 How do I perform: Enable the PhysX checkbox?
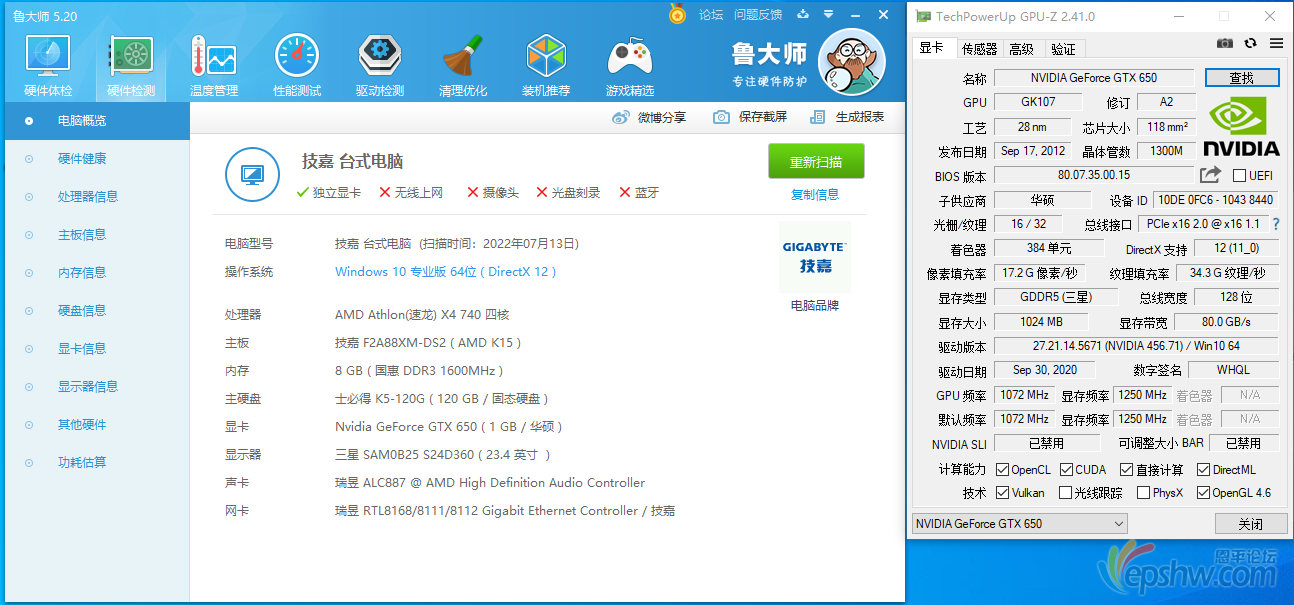pos(1142,493)
